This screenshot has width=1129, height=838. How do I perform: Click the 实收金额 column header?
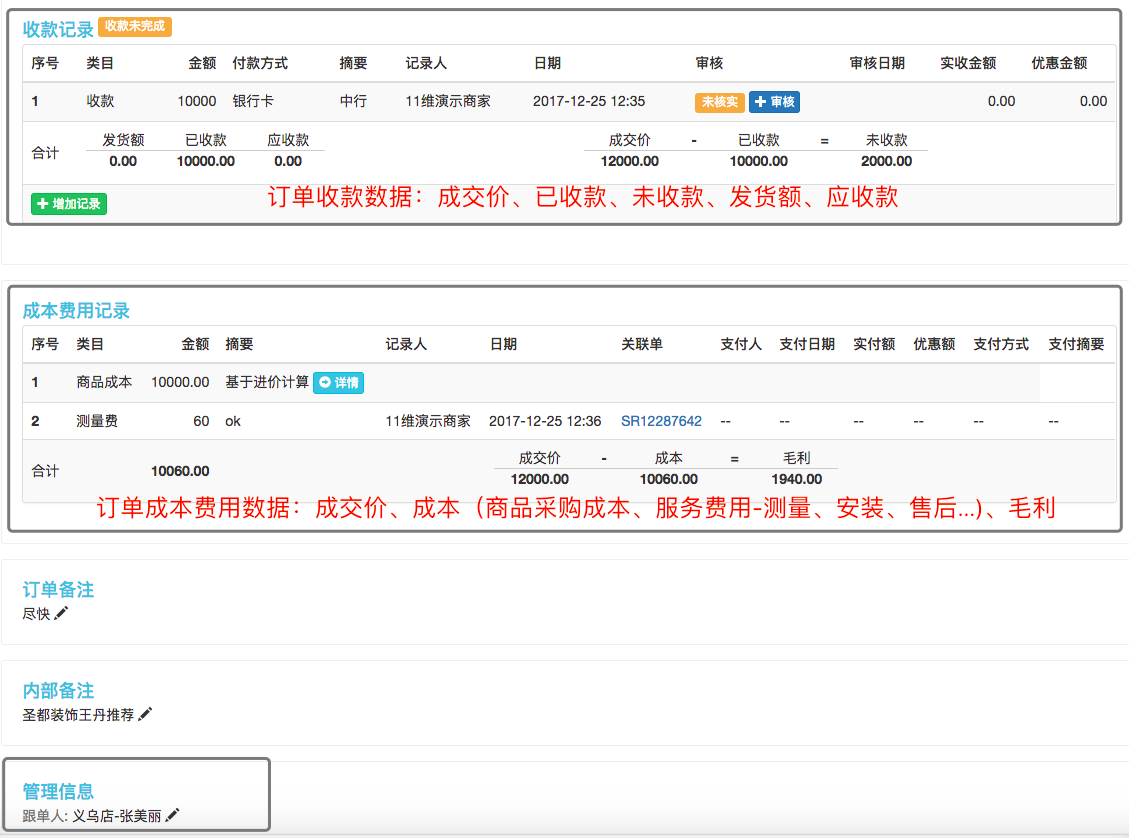[968, 63]
